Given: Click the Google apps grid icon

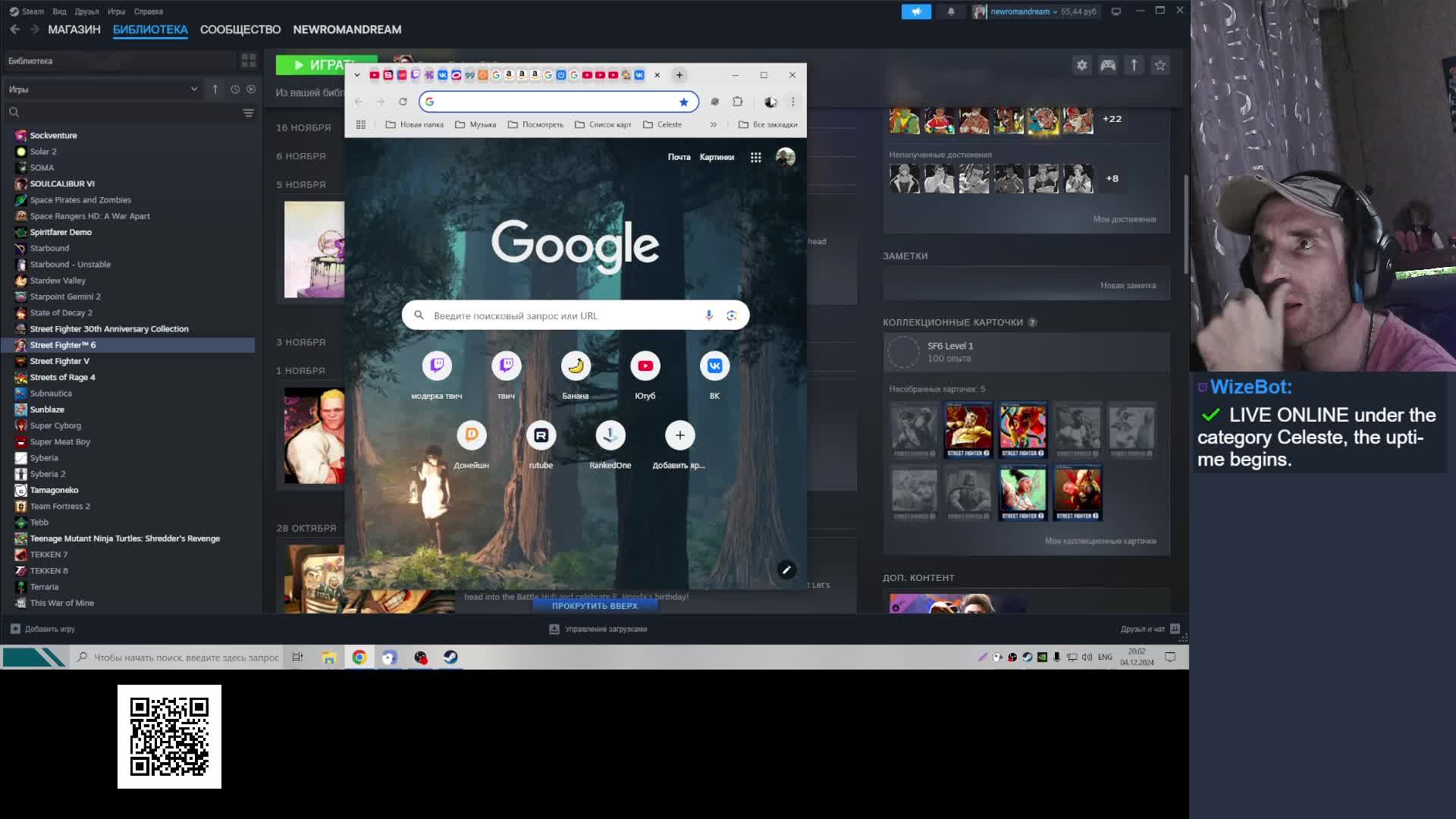Looking at the screenshot, I should [755, 158].
